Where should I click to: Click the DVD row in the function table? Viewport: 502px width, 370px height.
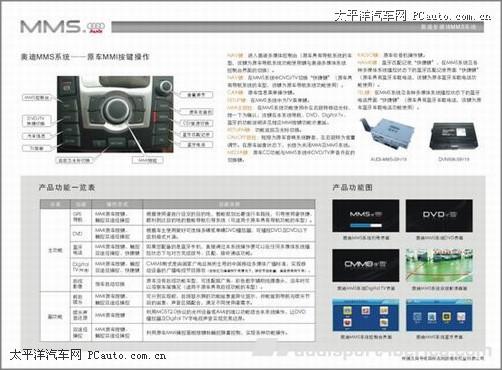[x=193, y=233]
